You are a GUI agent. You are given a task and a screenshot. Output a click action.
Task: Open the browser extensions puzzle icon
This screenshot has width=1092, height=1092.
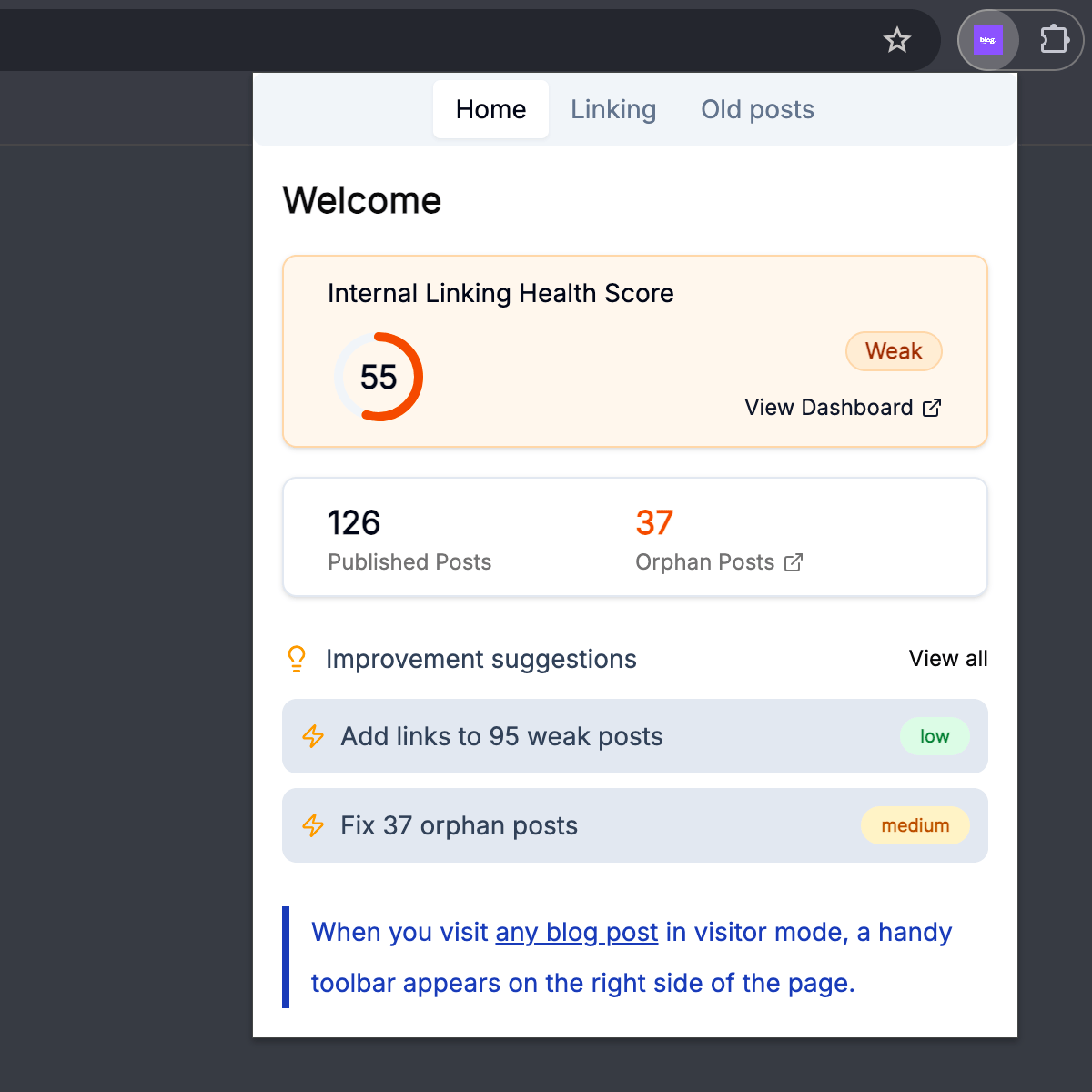click(x=1054, y=39)
